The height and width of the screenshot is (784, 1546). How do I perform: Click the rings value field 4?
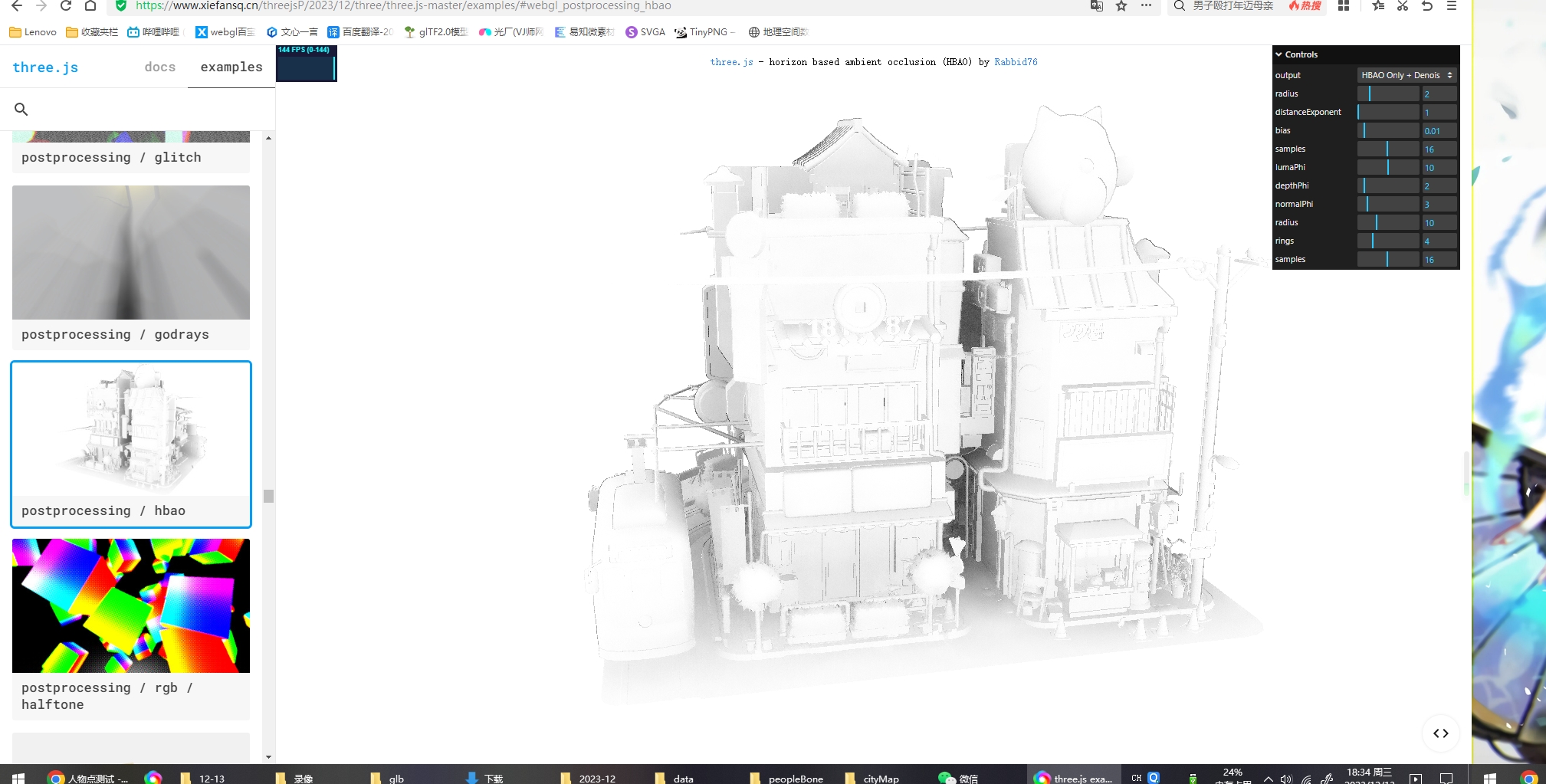(1439, 241)
